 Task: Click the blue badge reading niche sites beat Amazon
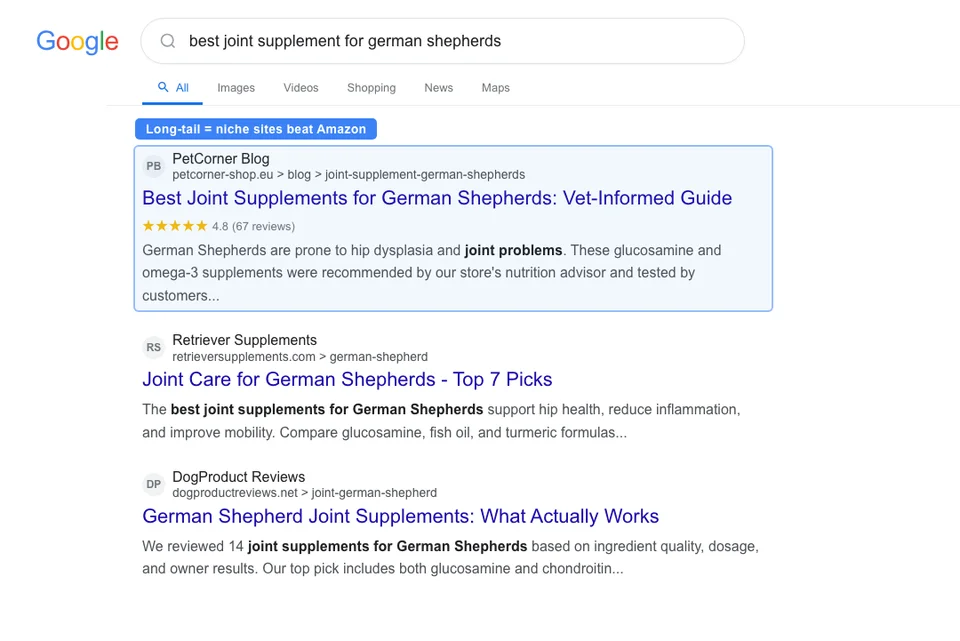(x=256, y=129)
